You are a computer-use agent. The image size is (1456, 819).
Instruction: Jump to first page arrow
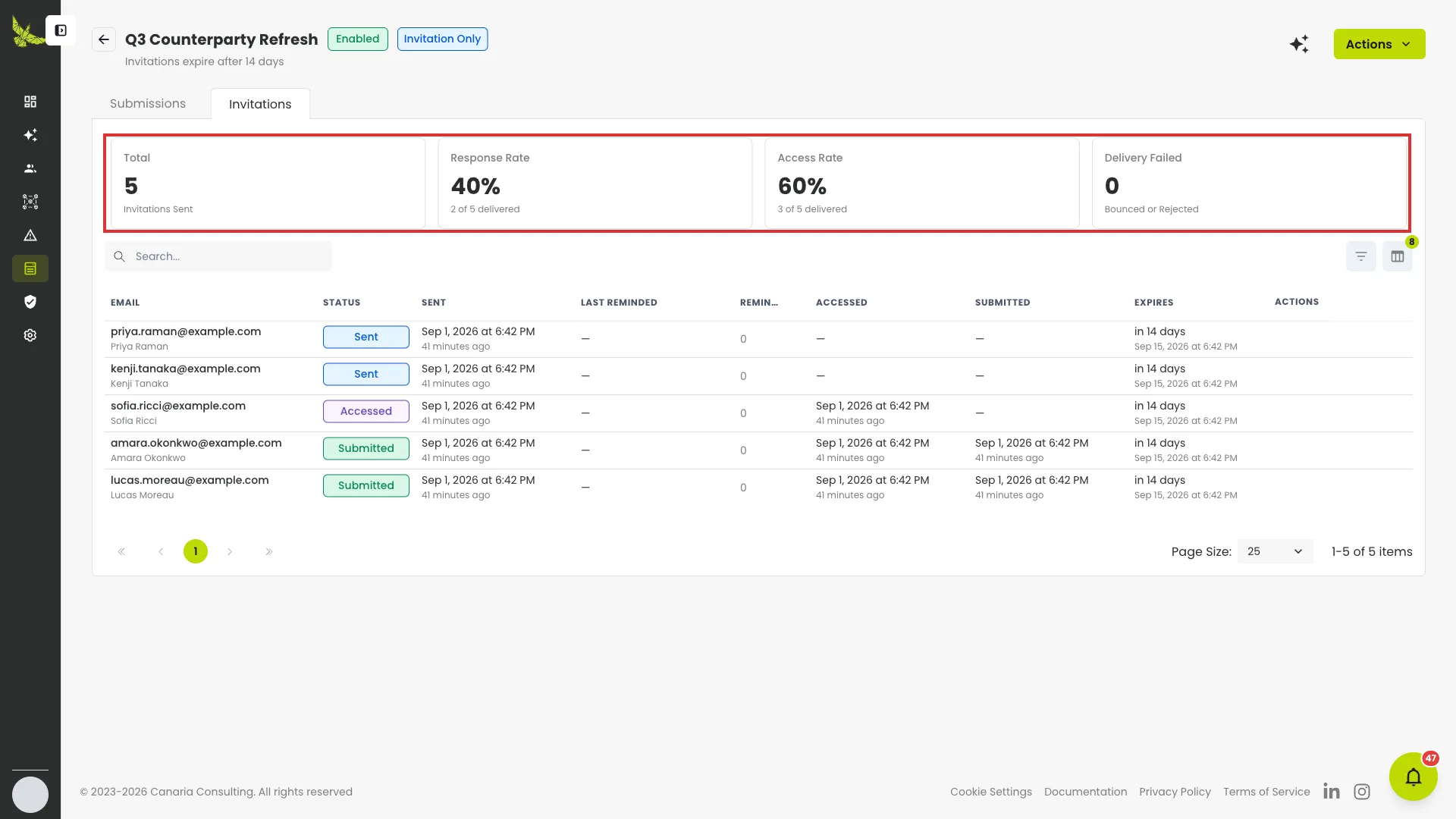(x=121, y=551)
